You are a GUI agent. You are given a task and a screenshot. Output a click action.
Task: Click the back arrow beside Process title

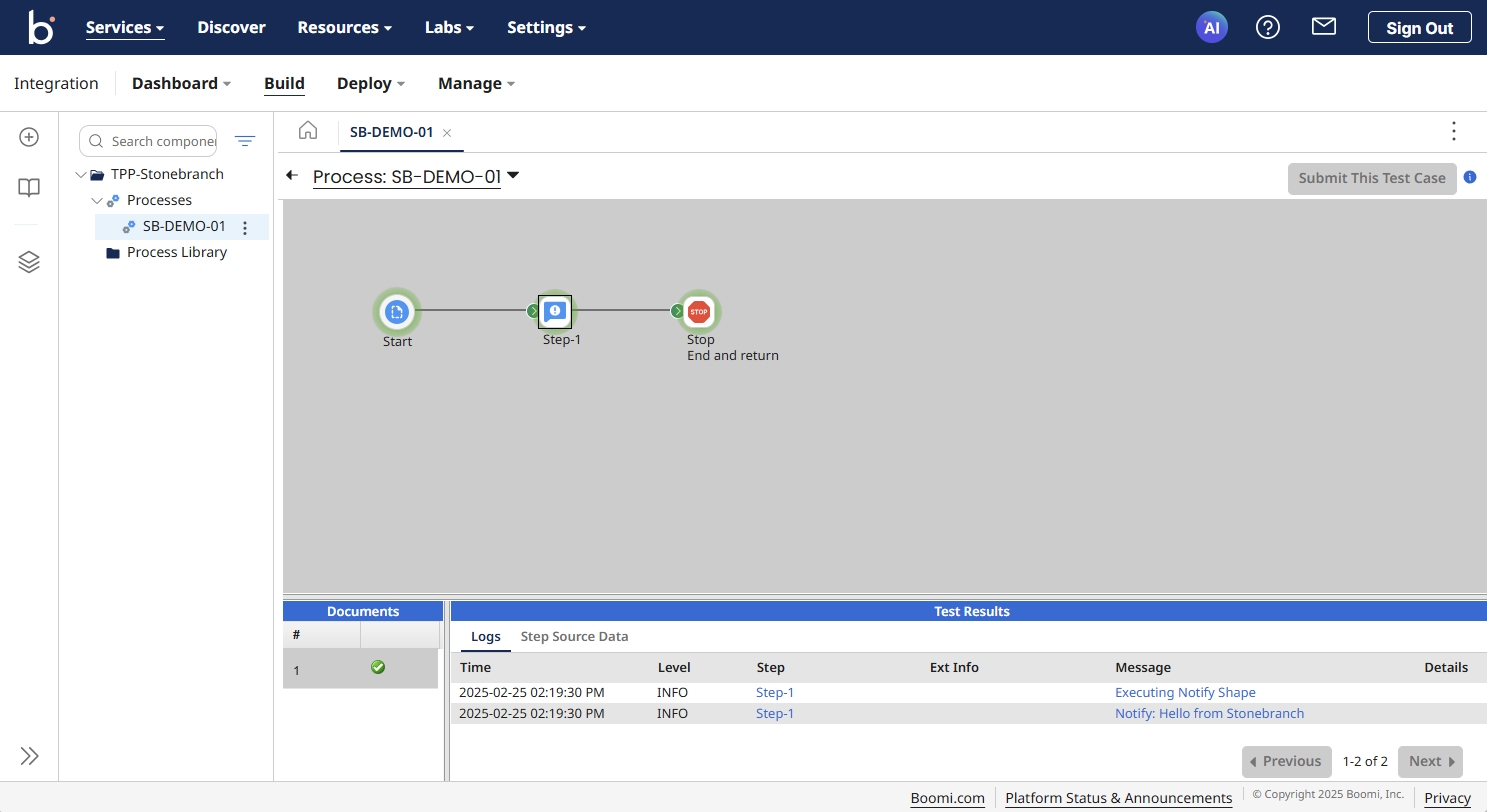click(x=292, y=175)
